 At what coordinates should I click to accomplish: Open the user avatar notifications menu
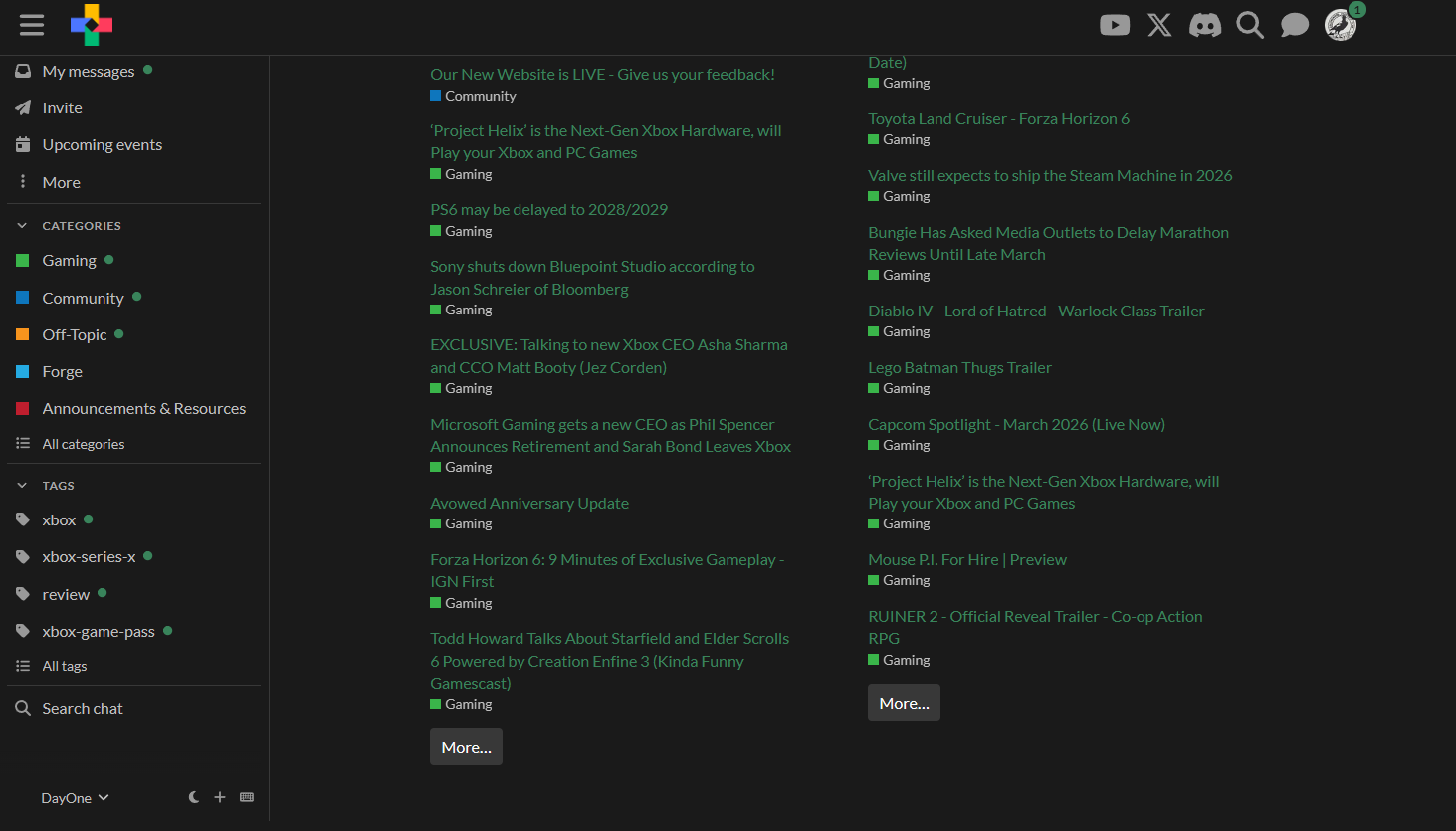pyautogui.click(x=1341, y=25)
